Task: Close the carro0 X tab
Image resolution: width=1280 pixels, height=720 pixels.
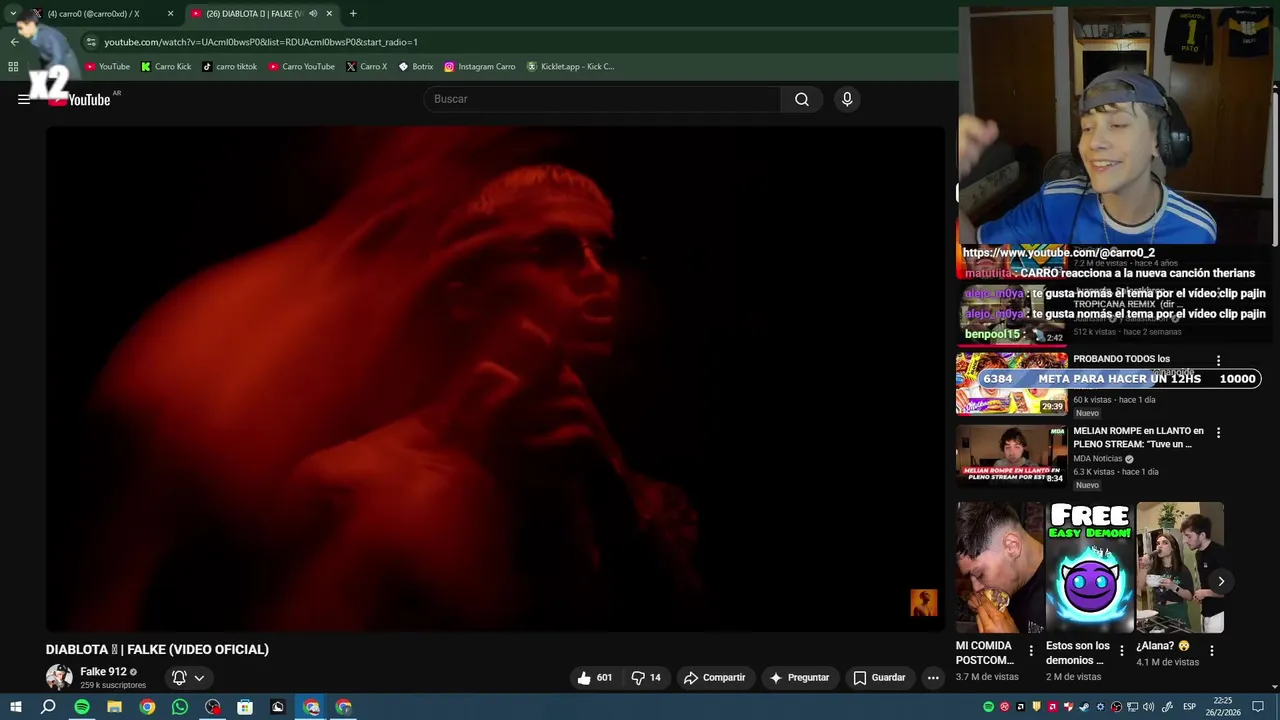Action: tap(170, 14)
